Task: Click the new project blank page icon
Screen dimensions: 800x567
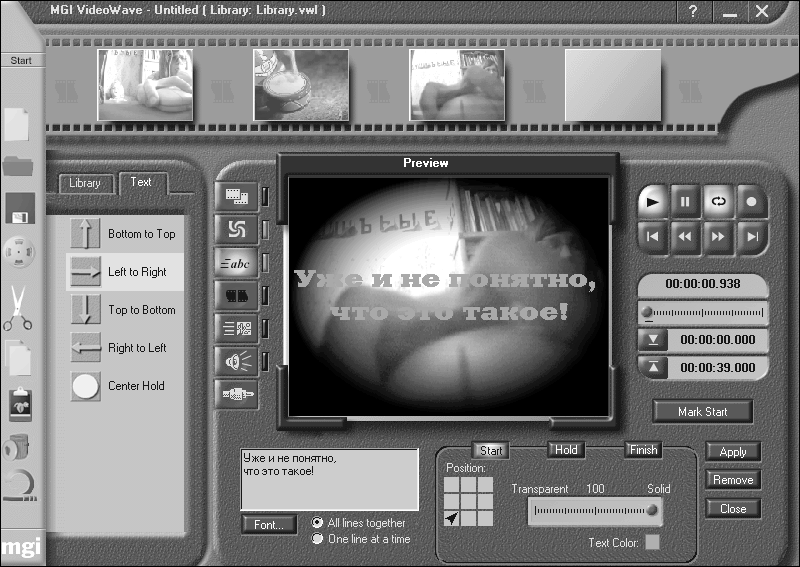Action: tap(16, 124)
